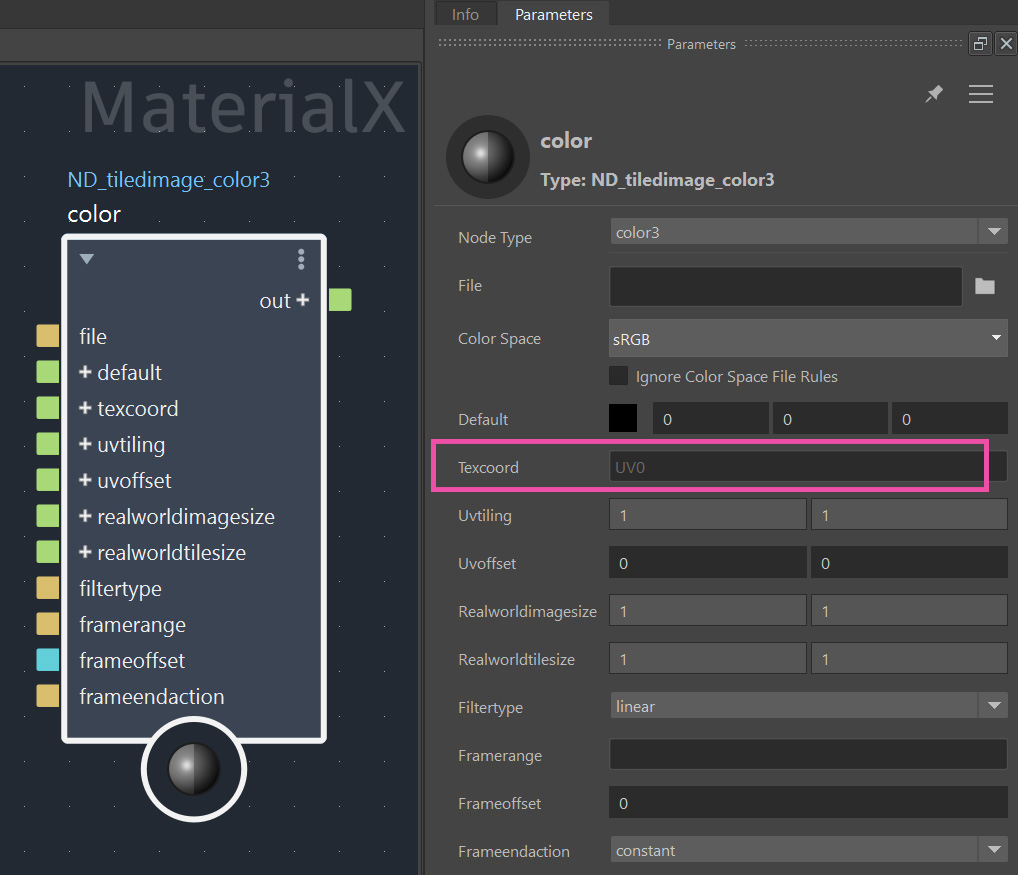Click the second Uvoffset value field

tap(909, 563)
